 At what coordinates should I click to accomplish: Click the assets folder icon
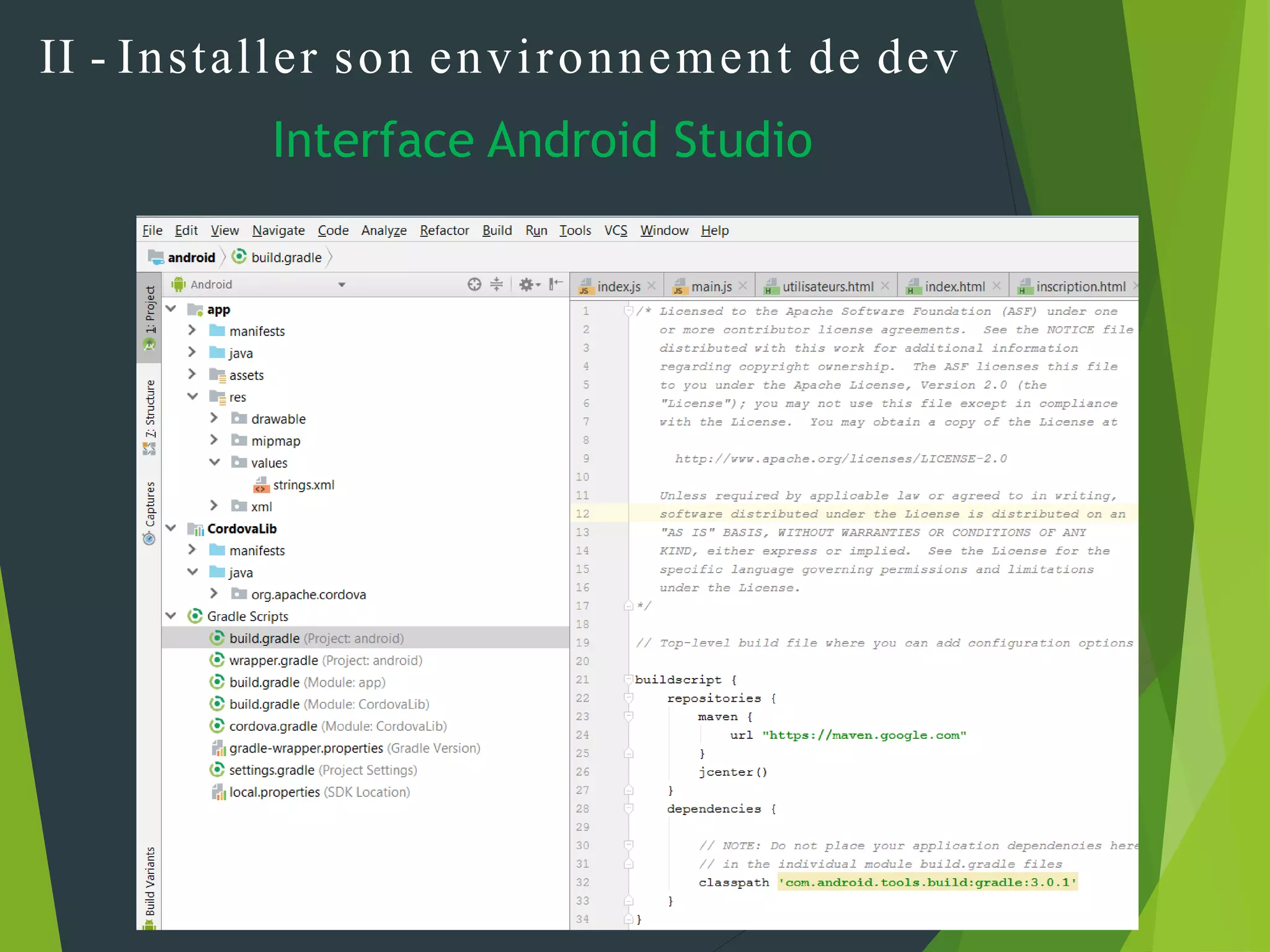[218, 375]
